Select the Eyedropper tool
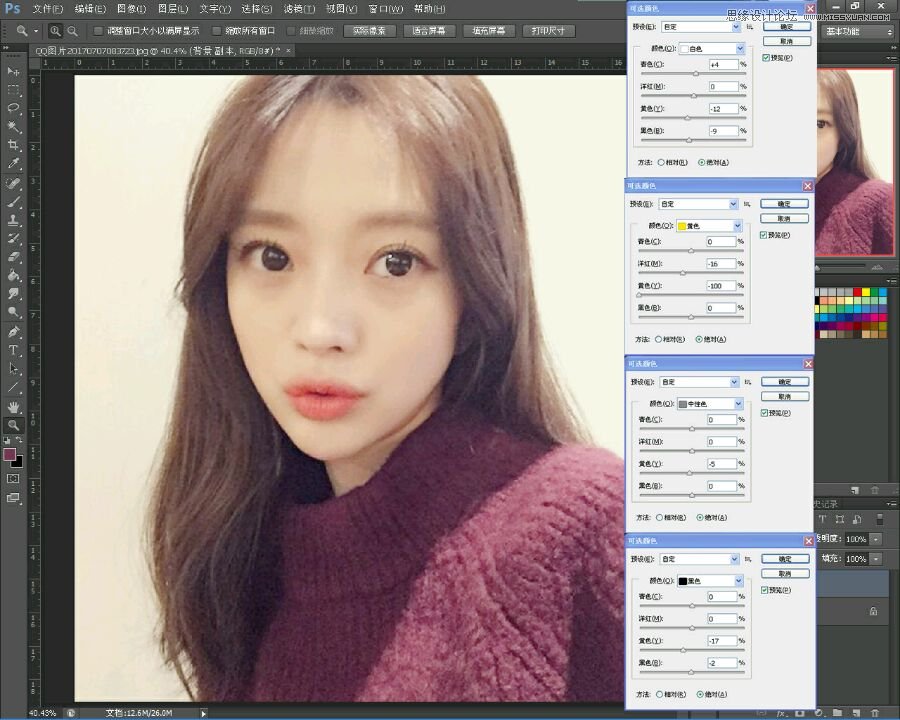900x720 pixels. pos(14,163)
